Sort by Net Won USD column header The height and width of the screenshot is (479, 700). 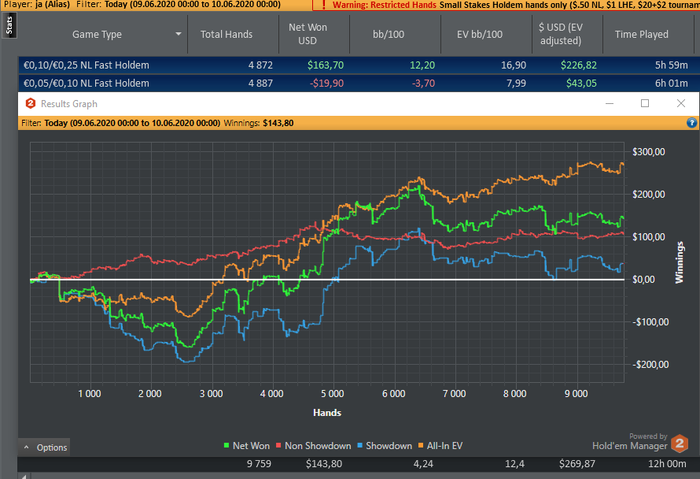[x=308, y=34]
